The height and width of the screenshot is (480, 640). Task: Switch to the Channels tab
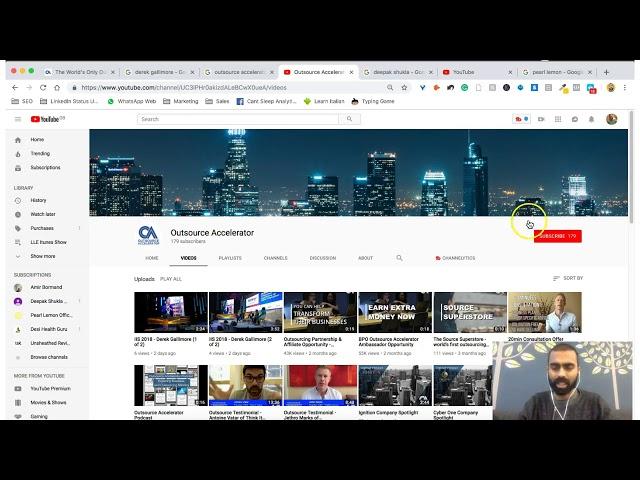click(x=276, y=258)
